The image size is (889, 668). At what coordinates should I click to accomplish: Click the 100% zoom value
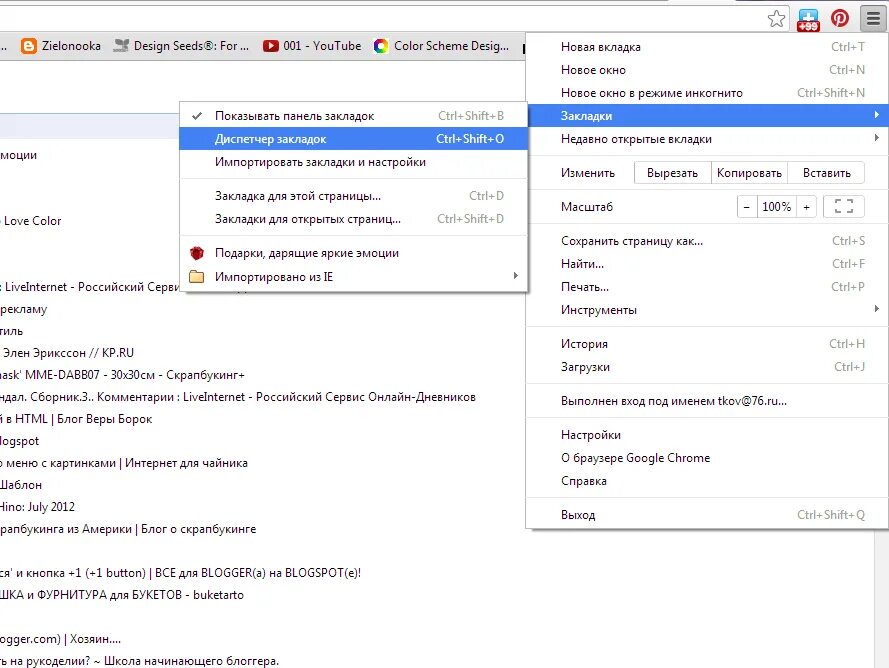click(776, 207)
